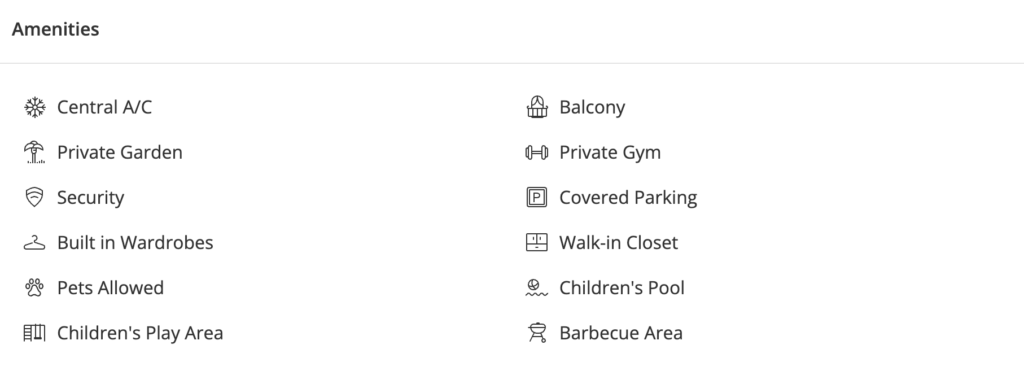This screenshot has width=1024, height=384.
Task: Click the Covered Parking label
Action: pyautogui.click(x=628, y=198)
